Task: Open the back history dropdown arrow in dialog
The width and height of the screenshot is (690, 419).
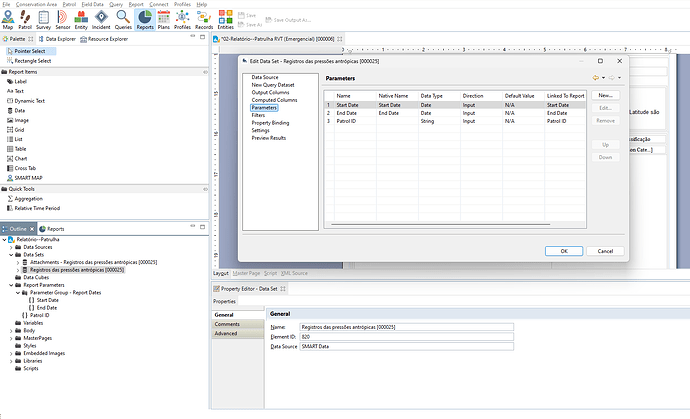Action: point(606,77)
